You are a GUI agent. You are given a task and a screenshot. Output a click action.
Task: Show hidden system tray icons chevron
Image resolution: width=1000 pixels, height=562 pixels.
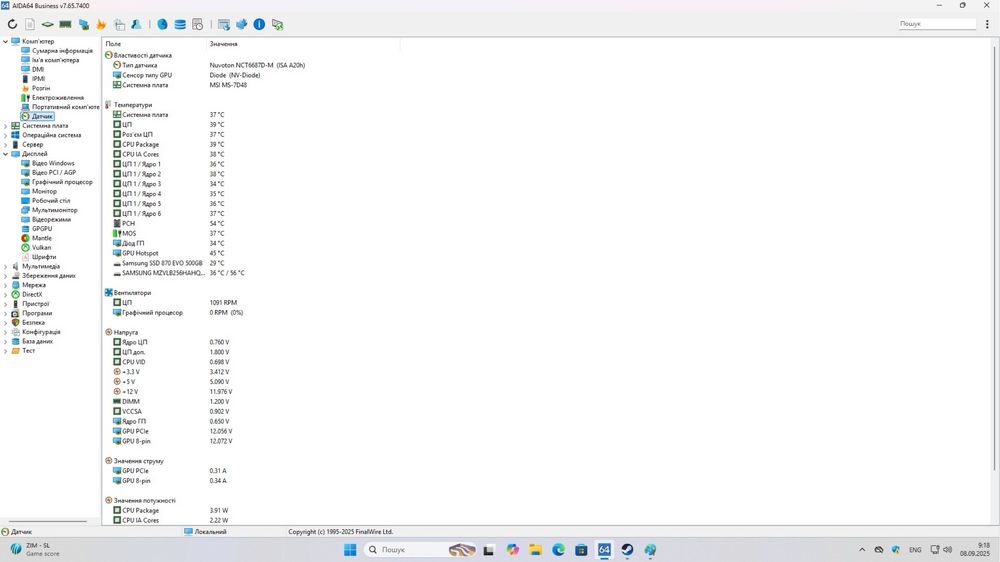point(862,549)
